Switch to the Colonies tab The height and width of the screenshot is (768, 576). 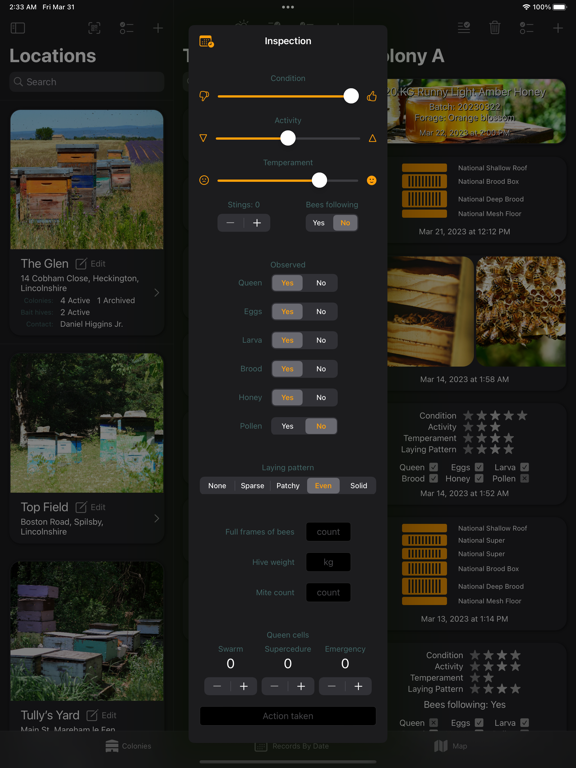pos(128,746)
